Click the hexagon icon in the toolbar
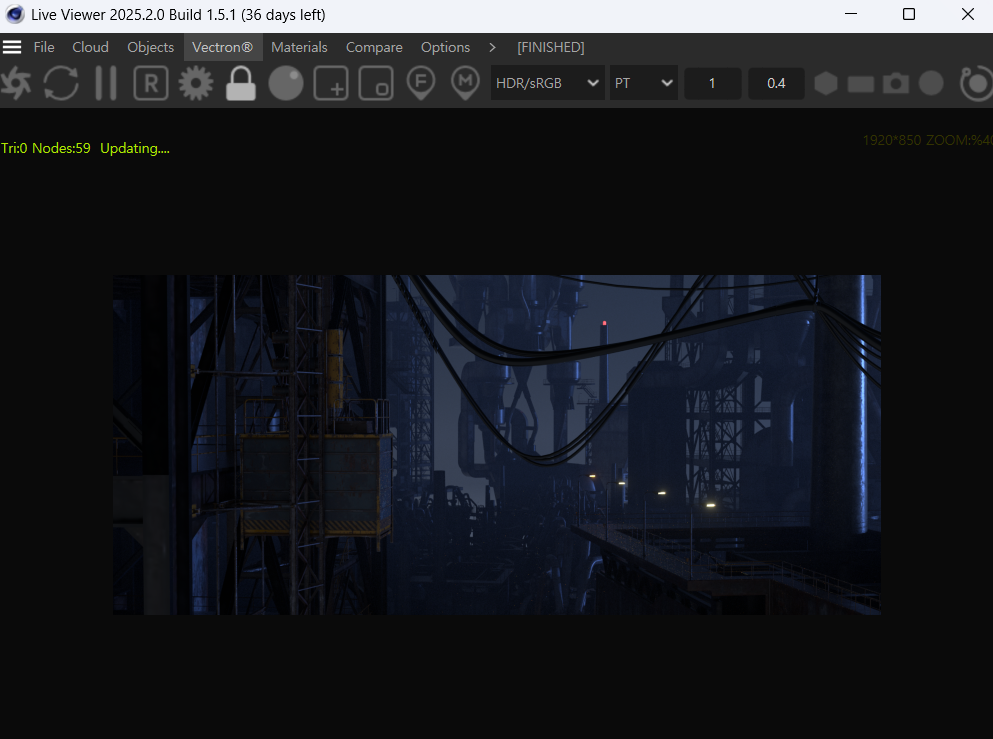This screenshot has height=739, width=993. pos(826,83)
